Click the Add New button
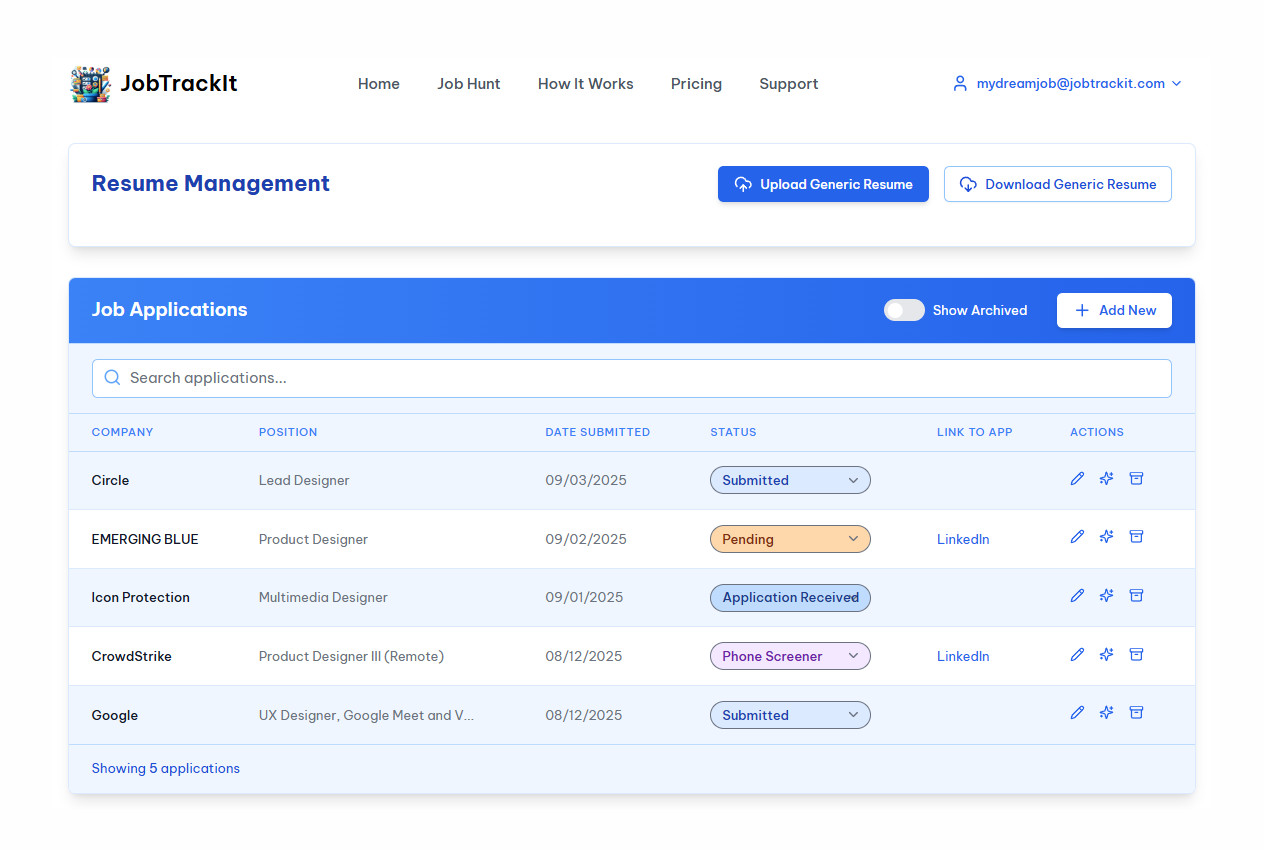Screen dimensions: 1264x850 tap(1114, 310)
